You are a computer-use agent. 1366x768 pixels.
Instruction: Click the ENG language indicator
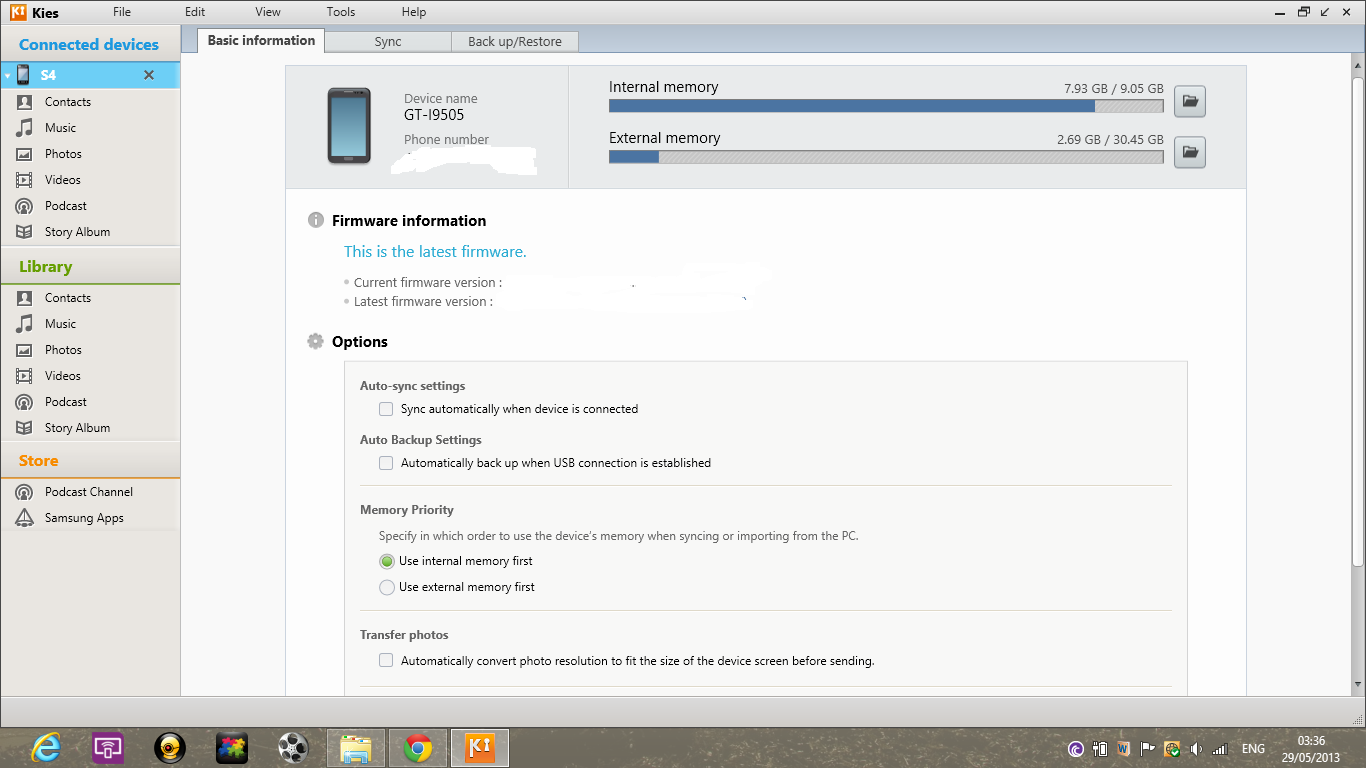click(1253, 748)
